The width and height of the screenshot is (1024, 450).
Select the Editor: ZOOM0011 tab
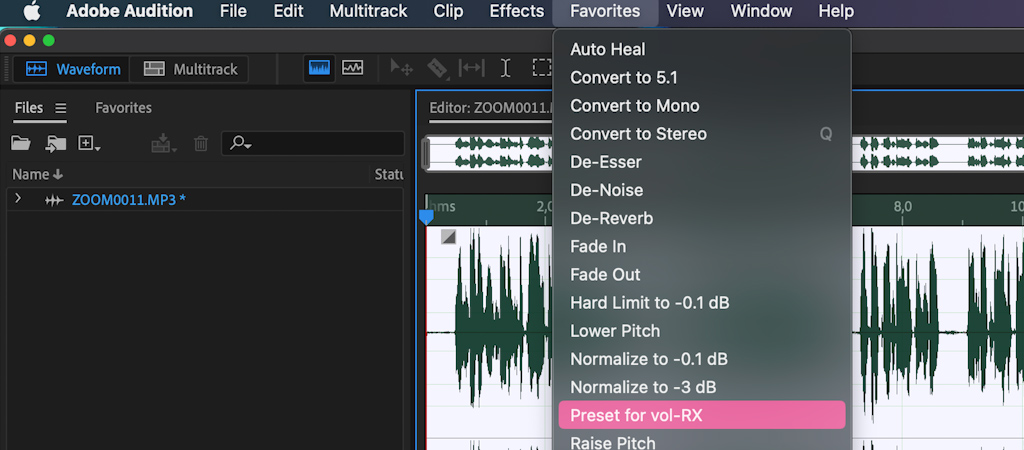(x=490, y=108)
